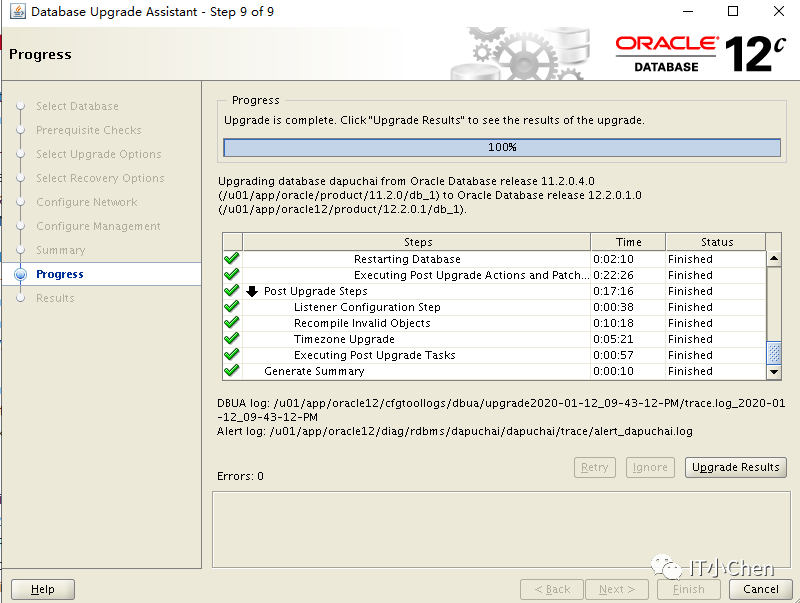Screen dimensions: 800x603
Task: Click the Steps column header
Action: point(417,242)
